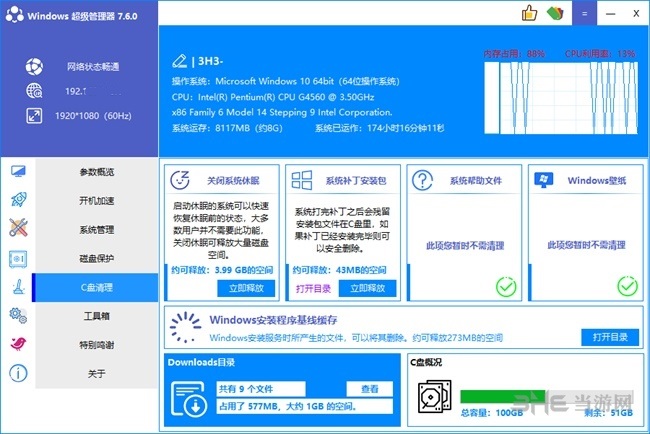Click the hard disk icon in C盘概况
Viewport: 650px width, 434px height.
tap(434, 396)
